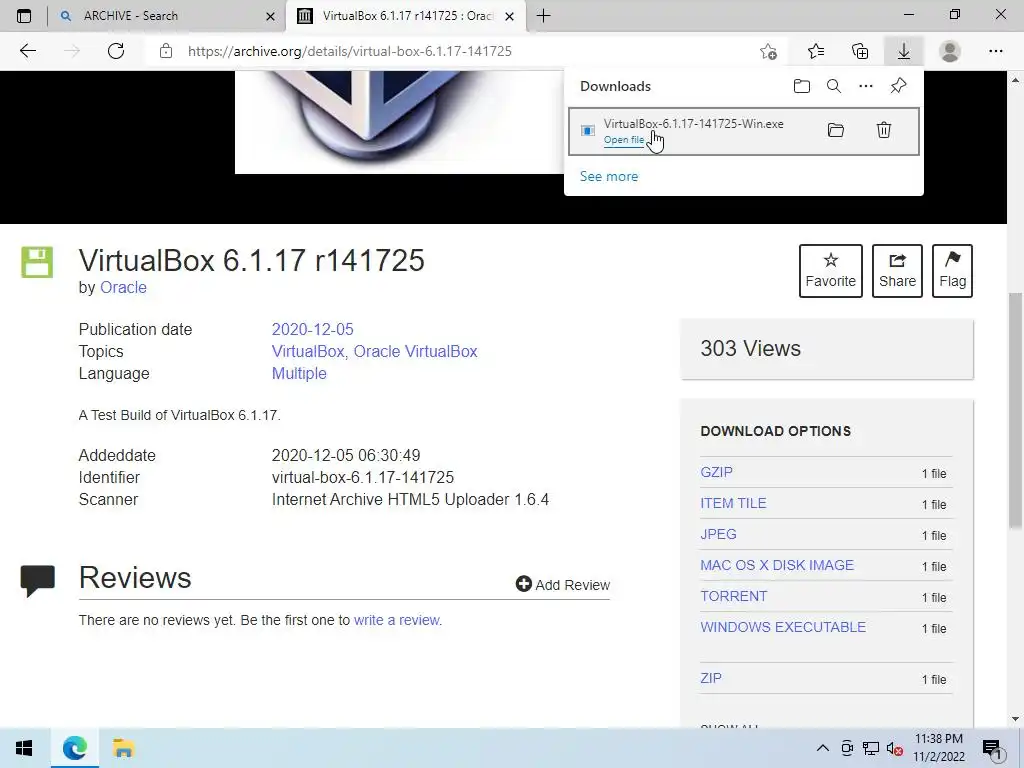The height and width of the screenshot is (768, 1024).
Task: Toggle the Downloads toolbar button
Action: [904, 51]
